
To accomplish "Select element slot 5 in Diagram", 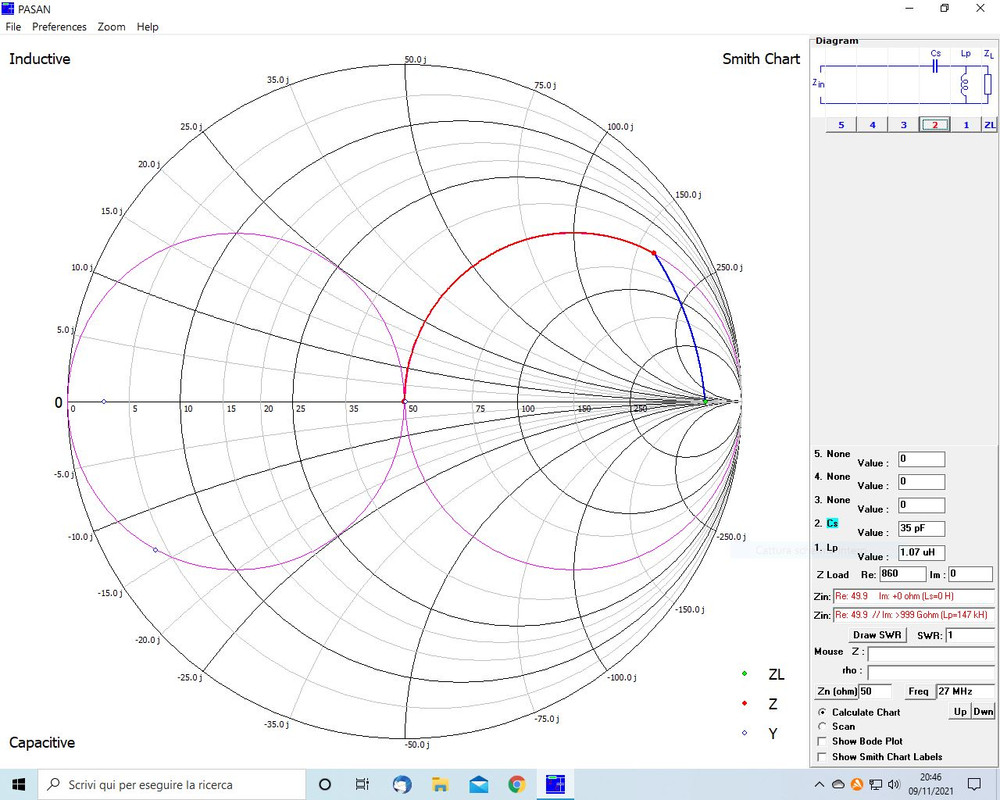I will coord(841,125).
